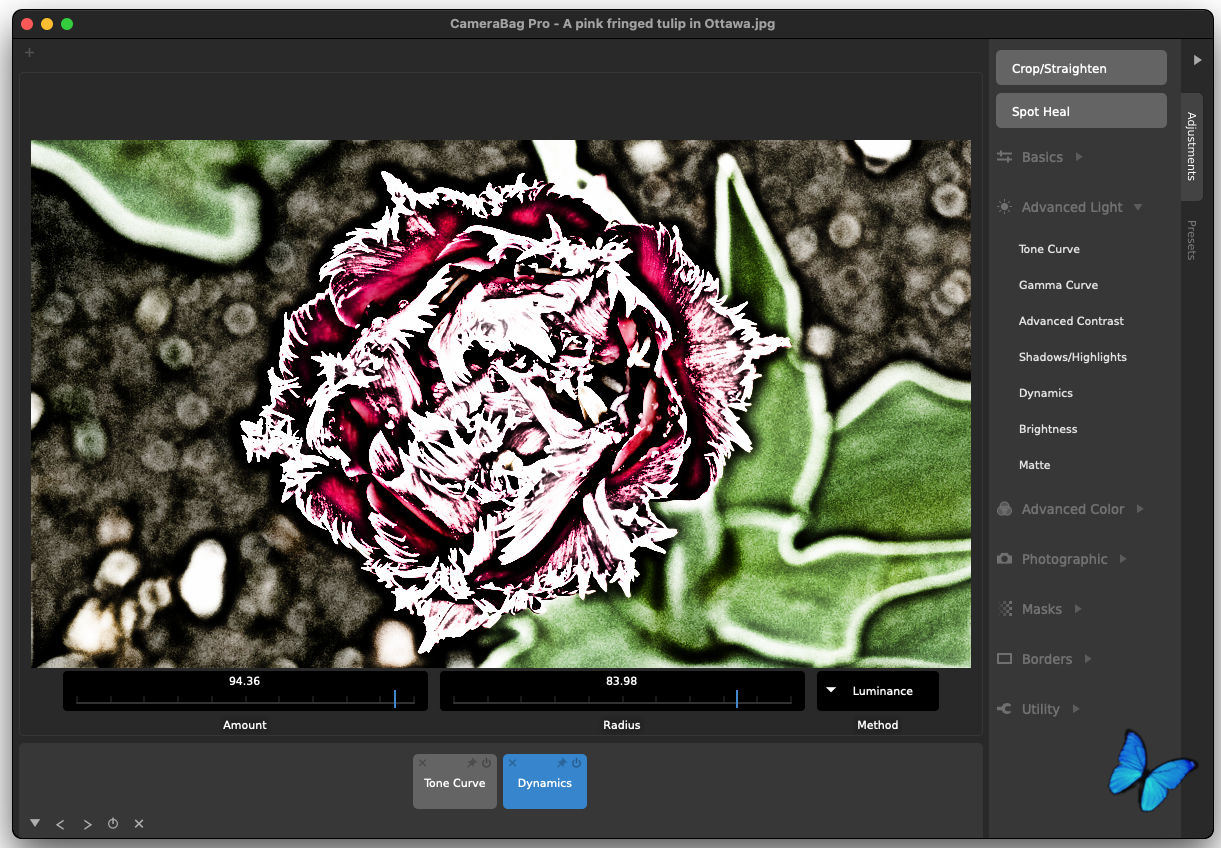Add a new tab with the plus icon
This screenshot has width=1221, height=848.
pyautogui.click(x=29, y=52)
